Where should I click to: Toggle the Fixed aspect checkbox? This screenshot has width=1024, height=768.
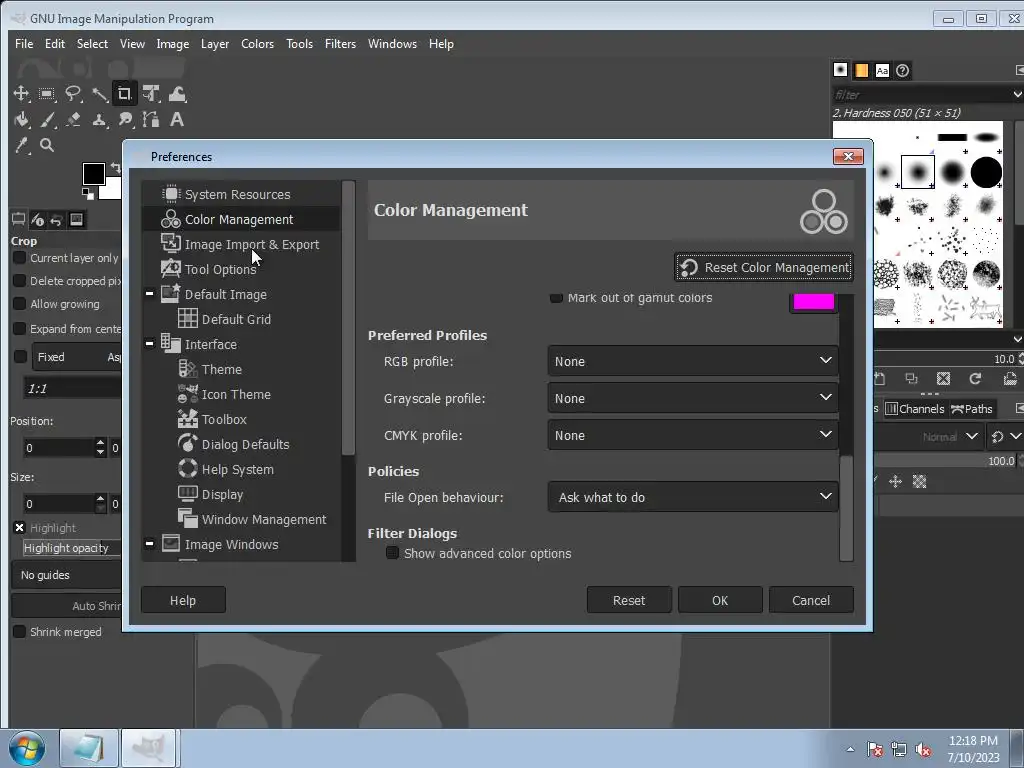pyautogui.click(x=20, y=357)
